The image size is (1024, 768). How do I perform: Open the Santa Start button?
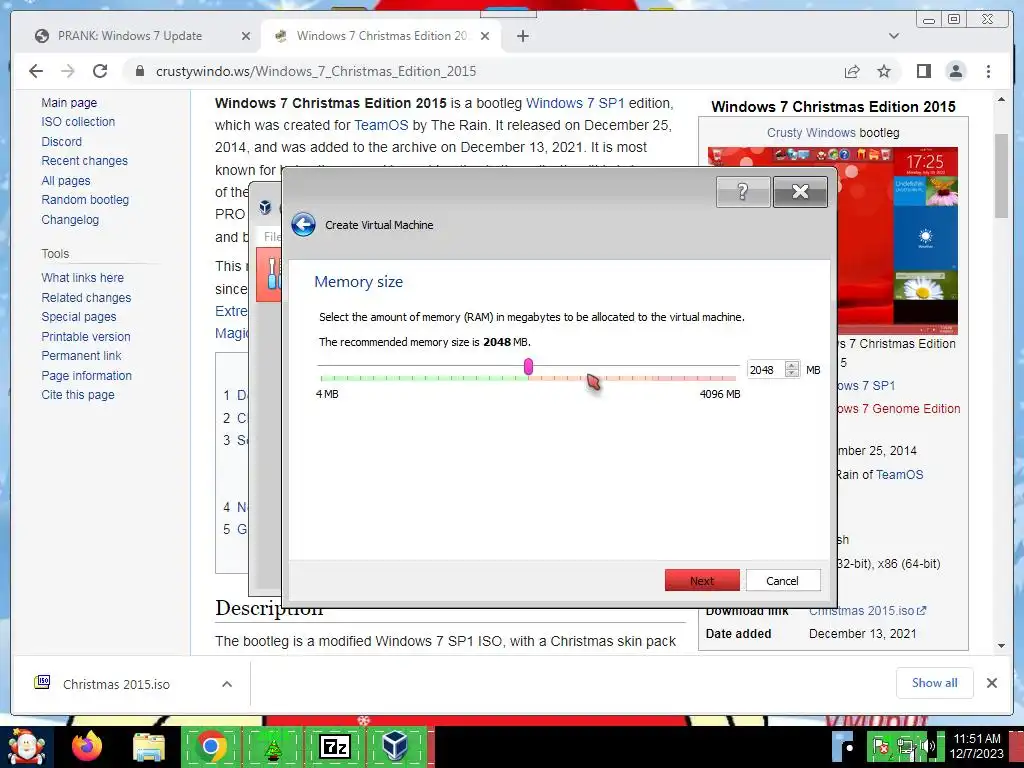click(x=26, y=747)
